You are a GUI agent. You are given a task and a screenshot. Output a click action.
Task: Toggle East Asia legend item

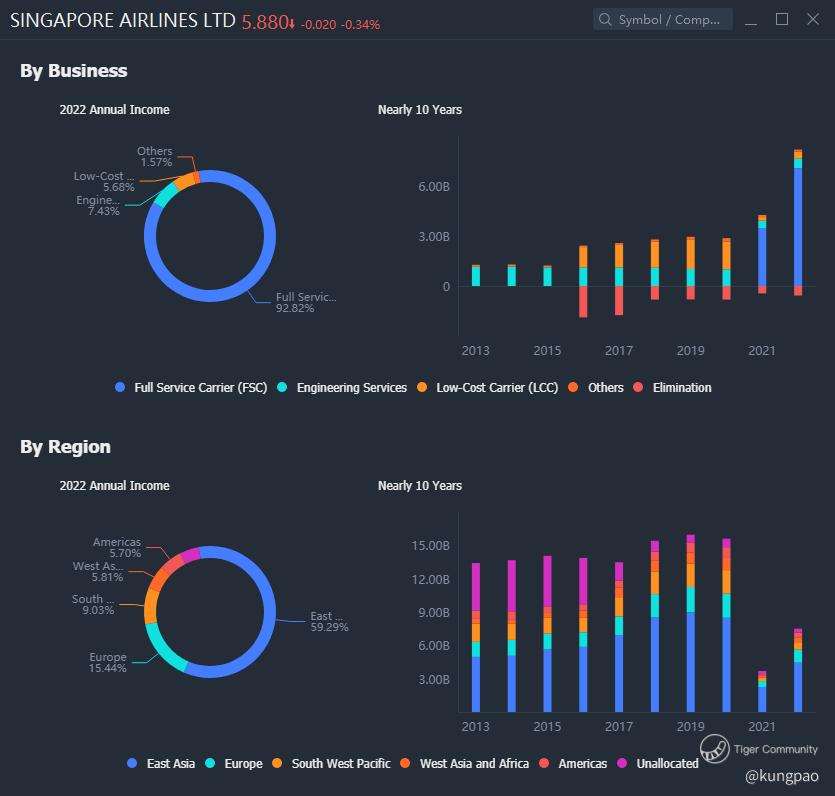pyautogui.click(x=161, y=764)
